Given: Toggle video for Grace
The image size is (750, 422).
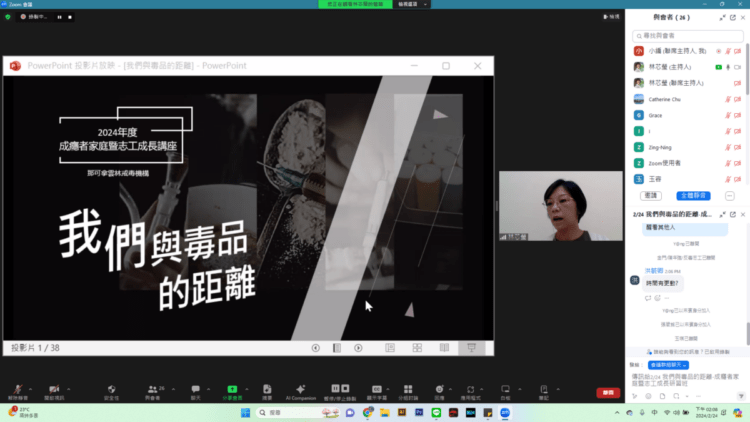Looking at the screenshot, I should point(738,115).
